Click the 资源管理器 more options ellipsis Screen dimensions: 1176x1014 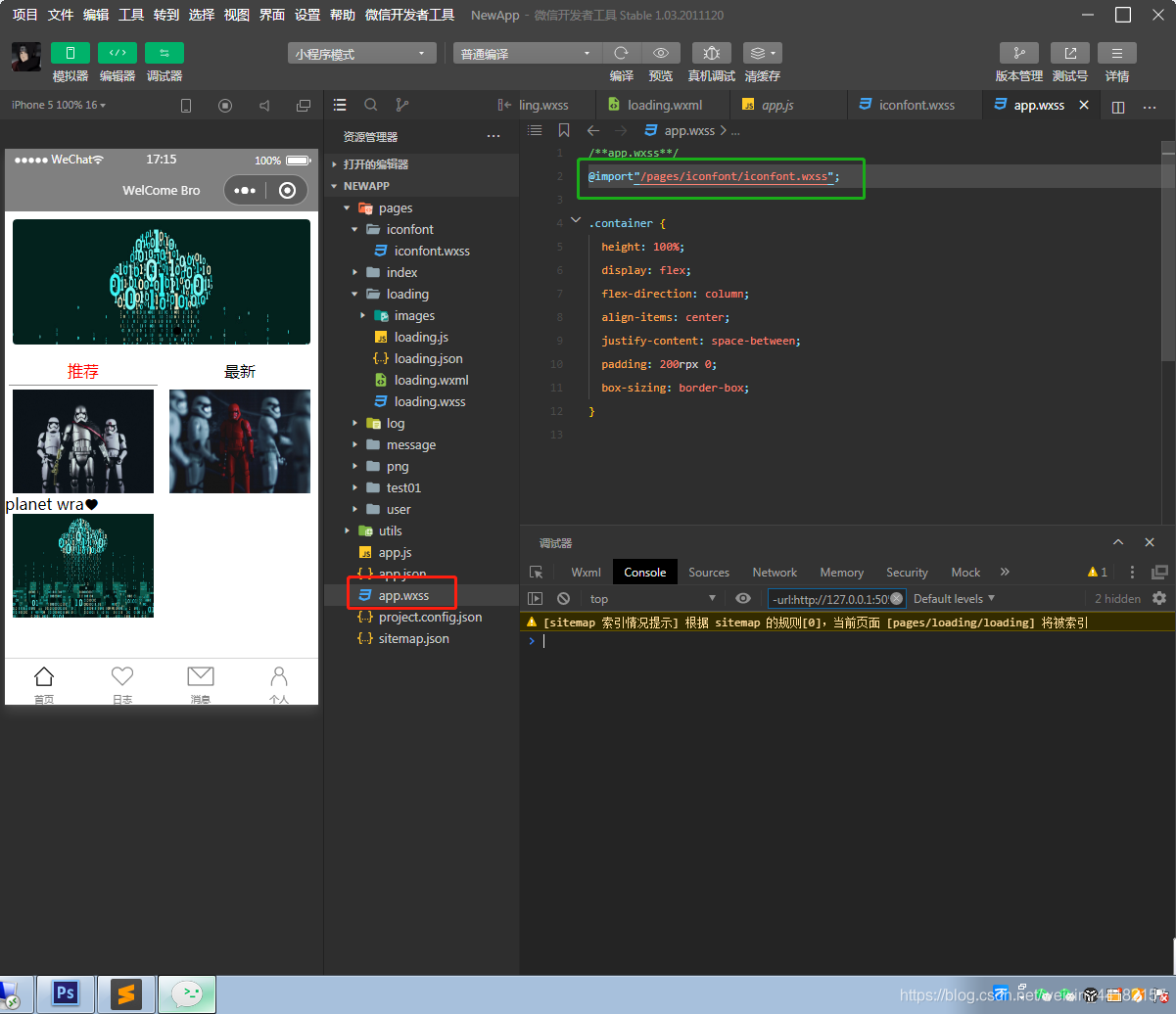(x=494, y=136)
